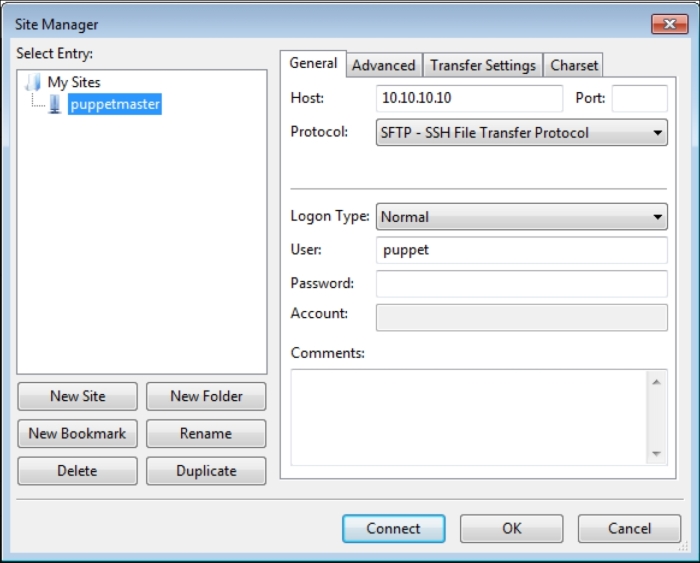Rename the selected site entry
This screenshot has width=700, height=563.
point(206,433)
